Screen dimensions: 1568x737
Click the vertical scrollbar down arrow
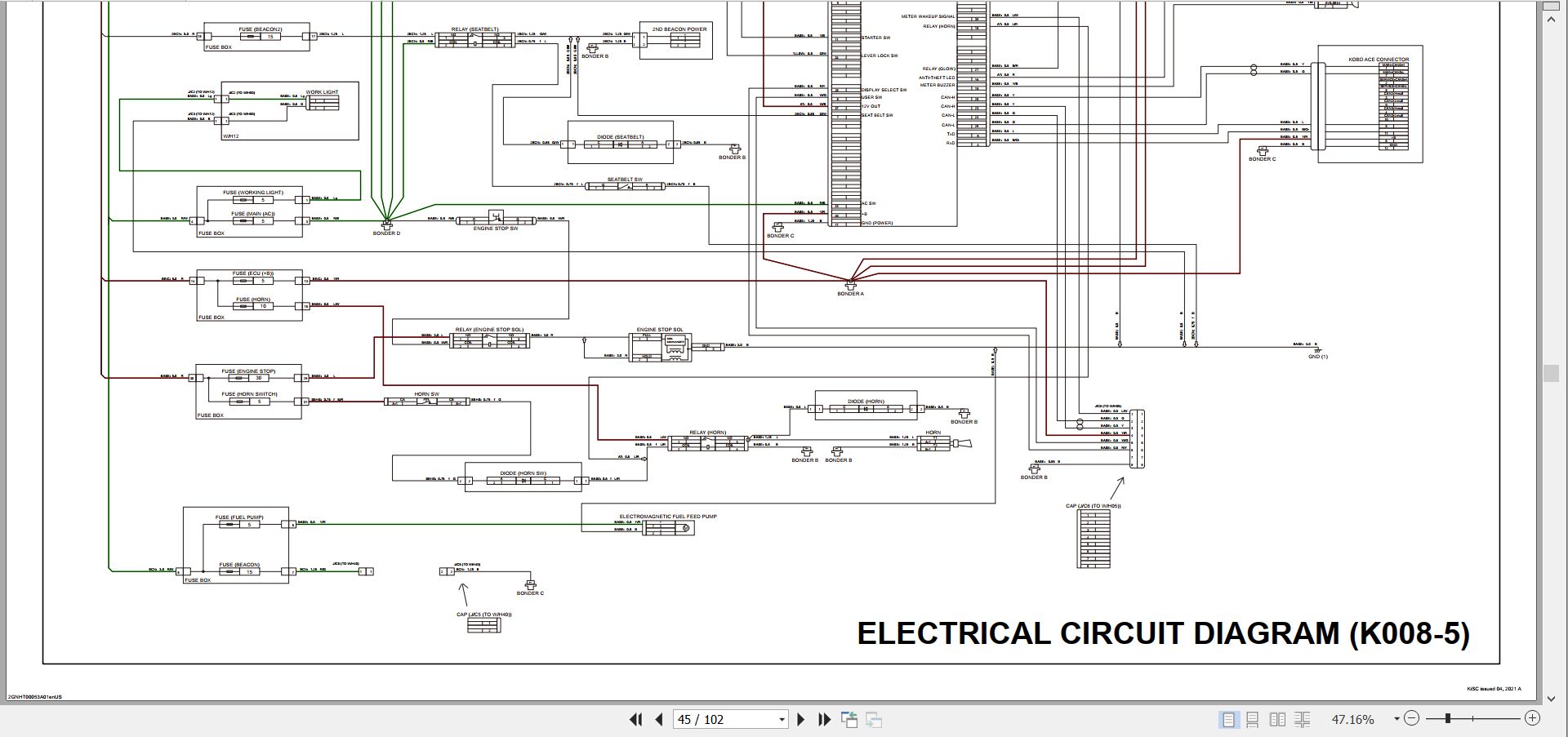pos(1552,699)
